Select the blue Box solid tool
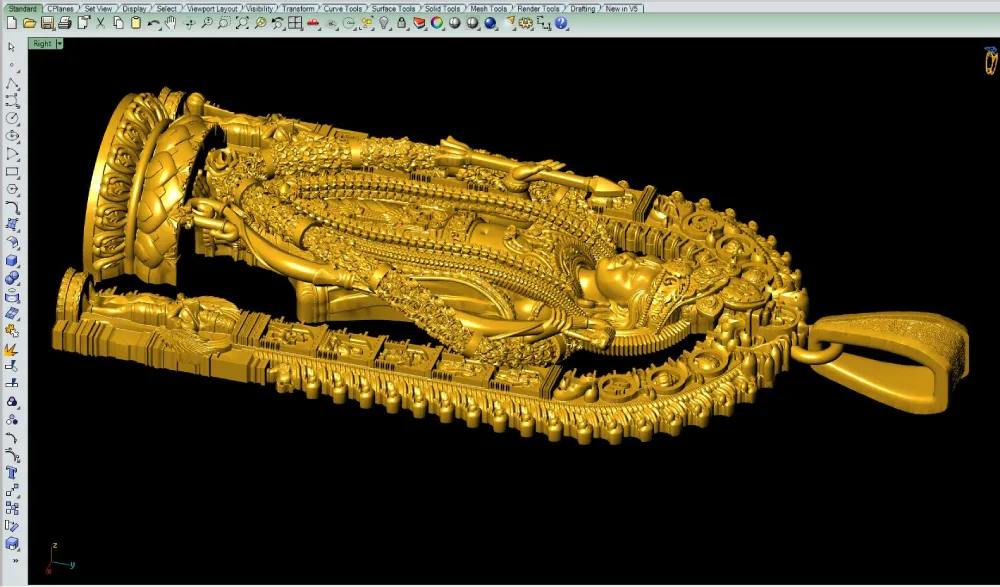Screen dimensions: 1000x587 [x=11, y=261]
